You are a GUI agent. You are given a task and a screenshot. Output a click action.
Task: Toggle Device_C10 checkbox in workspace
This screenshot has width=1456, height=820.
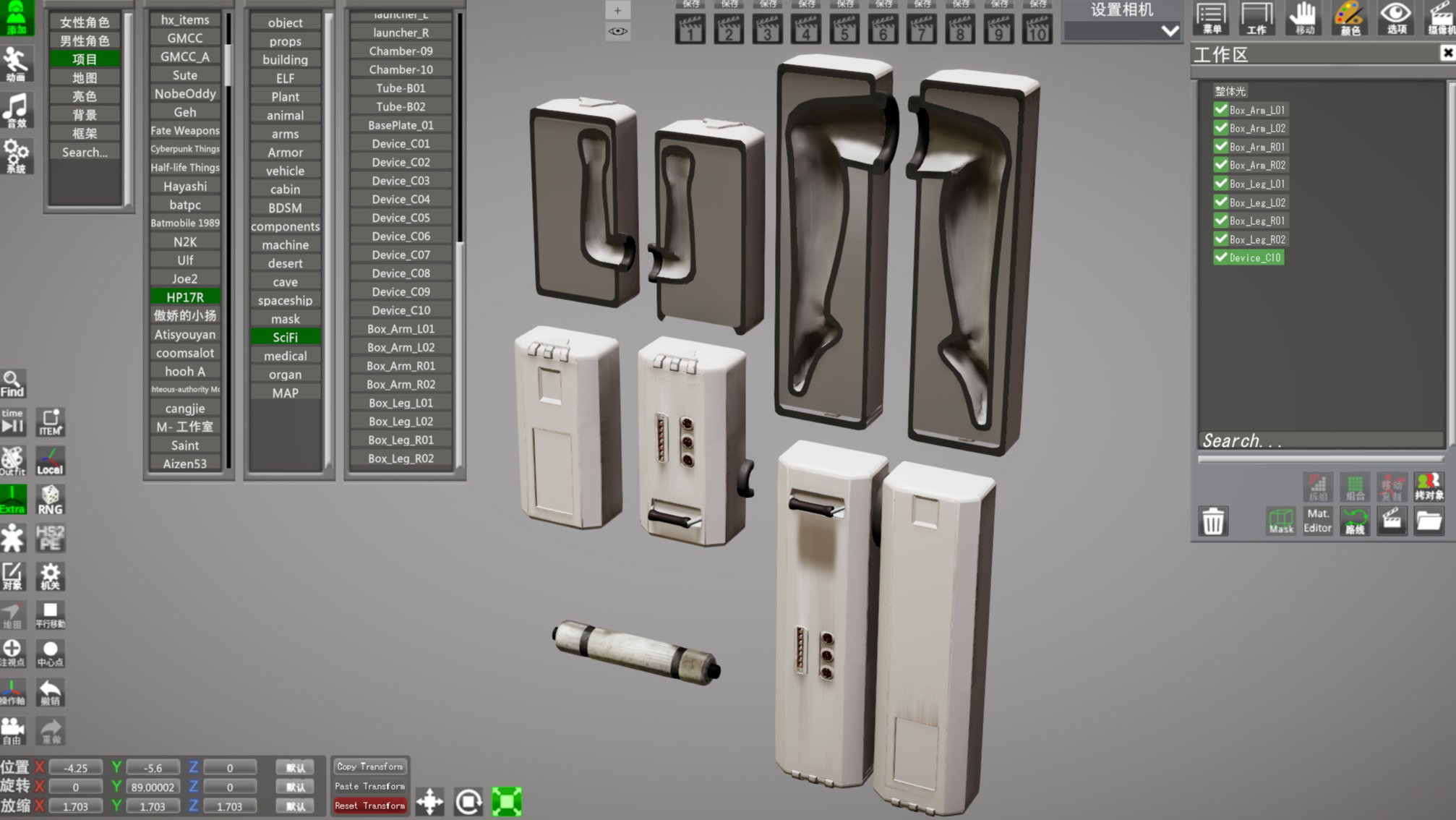tap(1221, 257)
